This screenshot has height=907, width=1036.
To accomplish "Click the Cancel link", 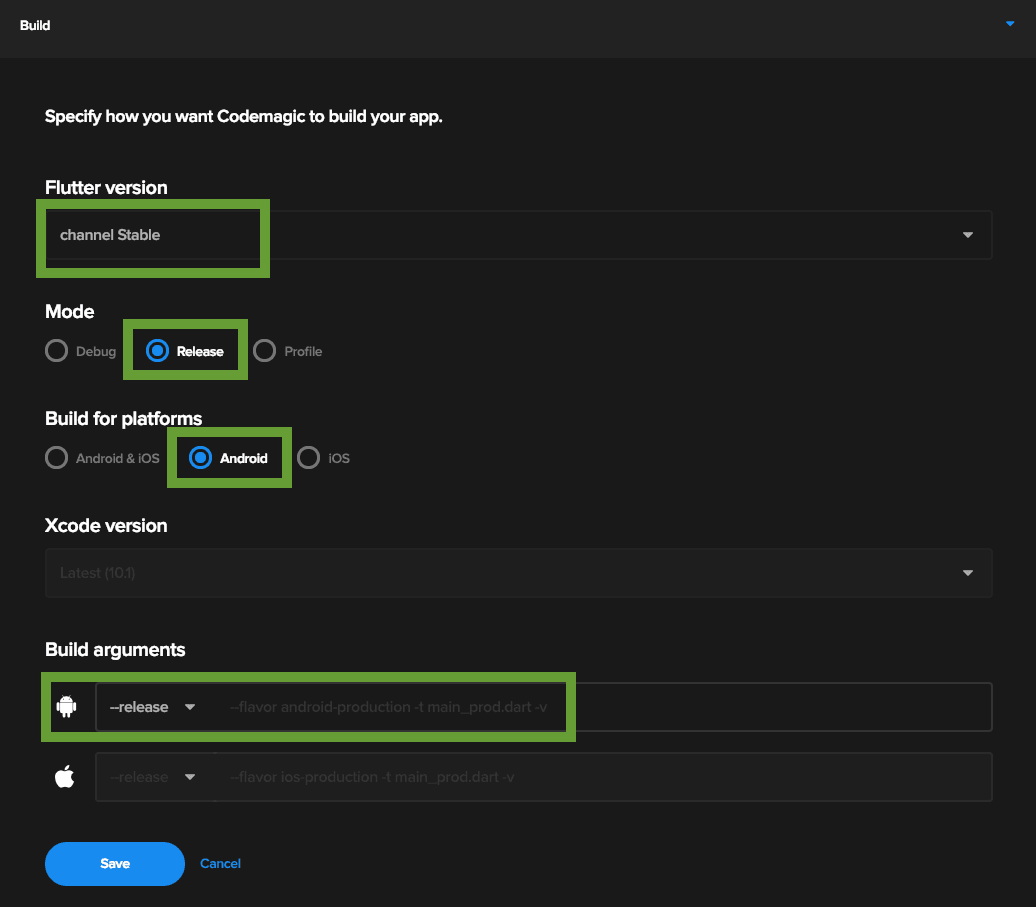I will 220,863.
